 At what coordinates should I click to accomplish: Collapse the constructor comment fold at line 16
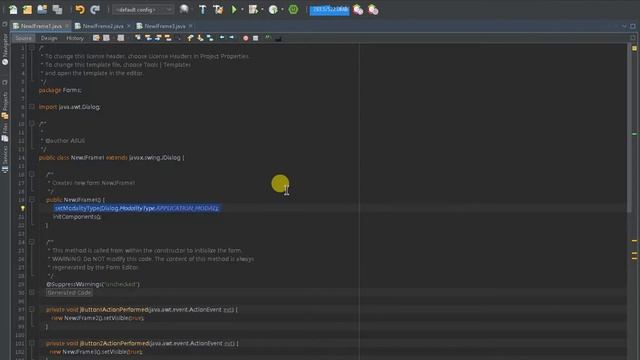31,174
